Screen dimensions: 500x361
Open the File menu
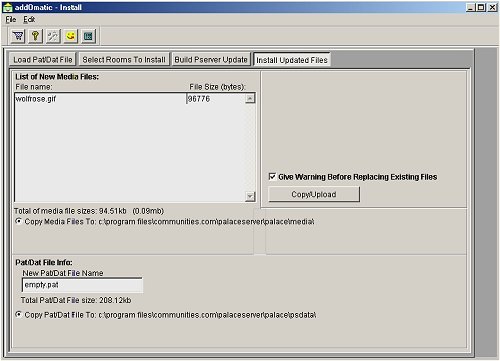[11, 20]
